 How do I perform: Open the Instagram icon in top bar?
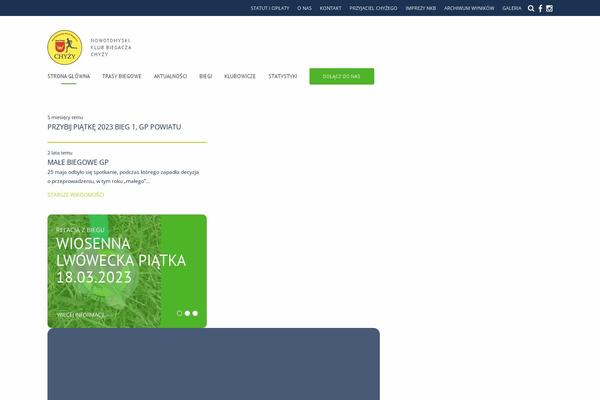549,8
